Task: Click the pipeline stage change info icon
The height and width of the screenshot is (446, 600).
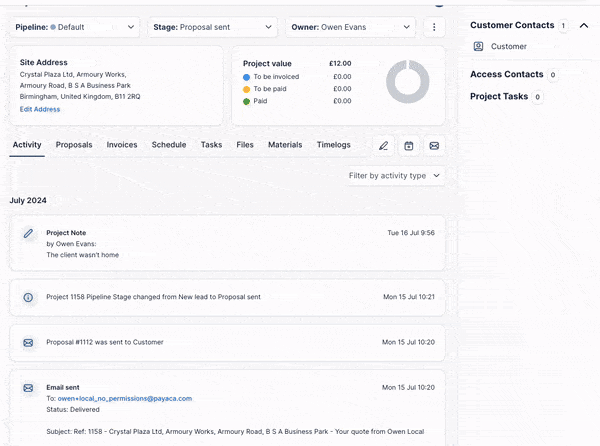Action: coord(28,297)
